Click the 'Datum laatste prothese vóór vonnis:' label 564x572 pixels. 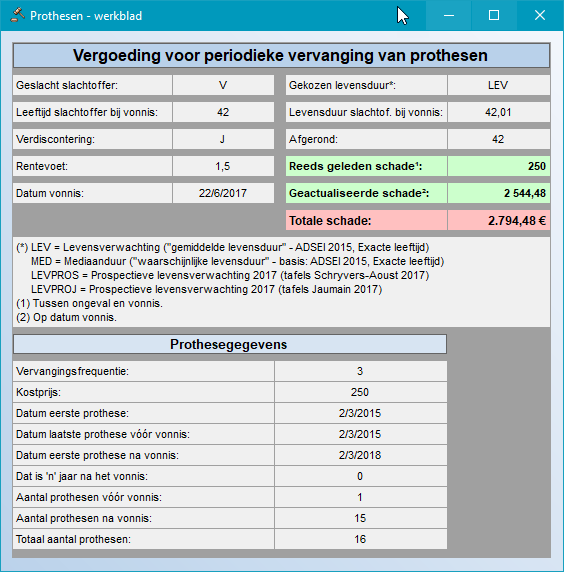[143, 434]
